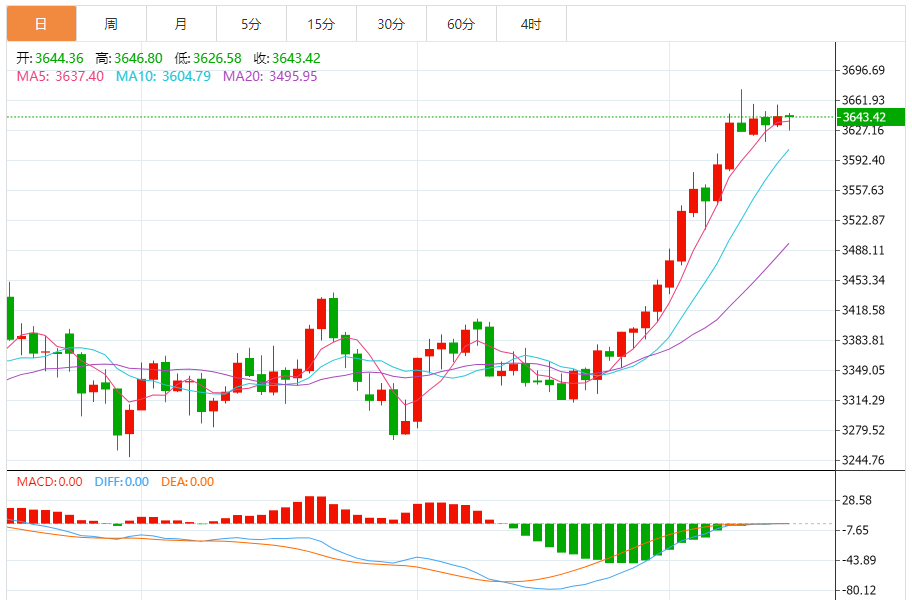The width and height of the screenshot is (912, 600).
Task: Select the 日 daily chart tab
Action: 41,24
